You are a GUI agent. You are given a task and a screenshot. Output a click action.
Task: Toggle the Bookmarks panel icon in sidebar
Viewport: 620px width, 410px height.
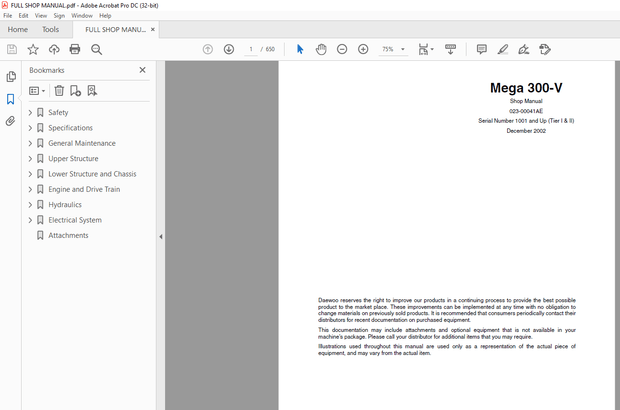(11, 99)
